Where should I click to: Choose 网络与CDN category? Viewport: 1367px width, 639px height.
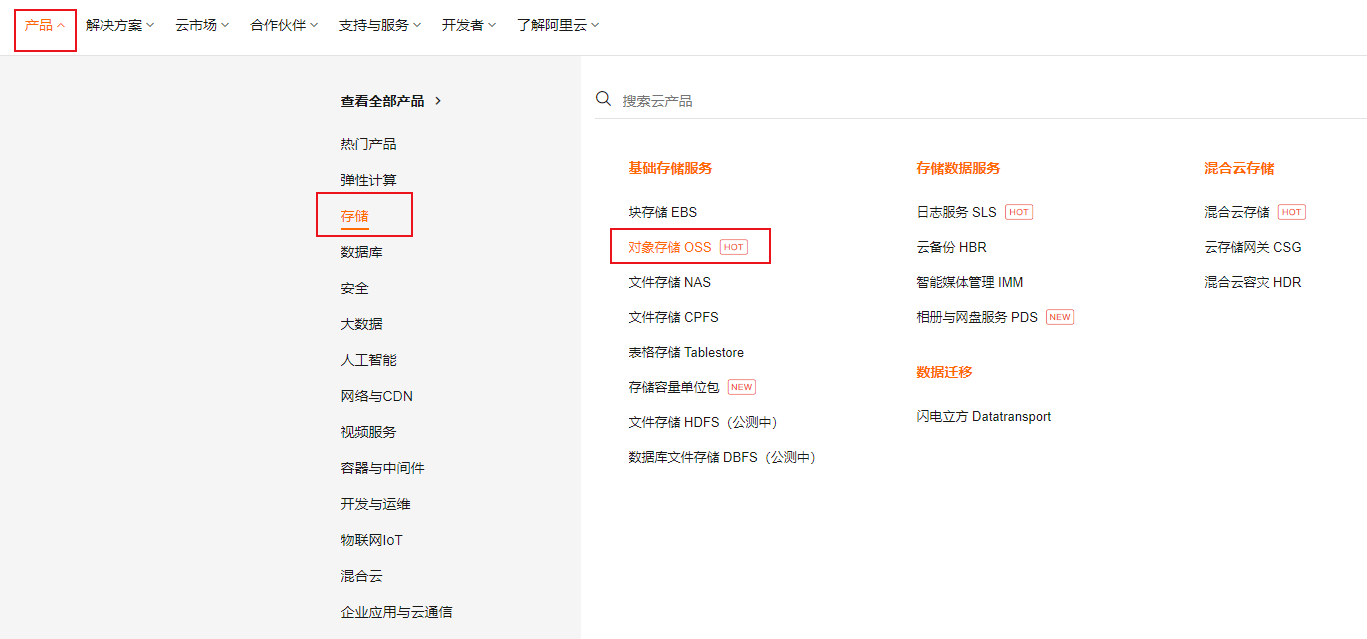(x=376, y=396)
